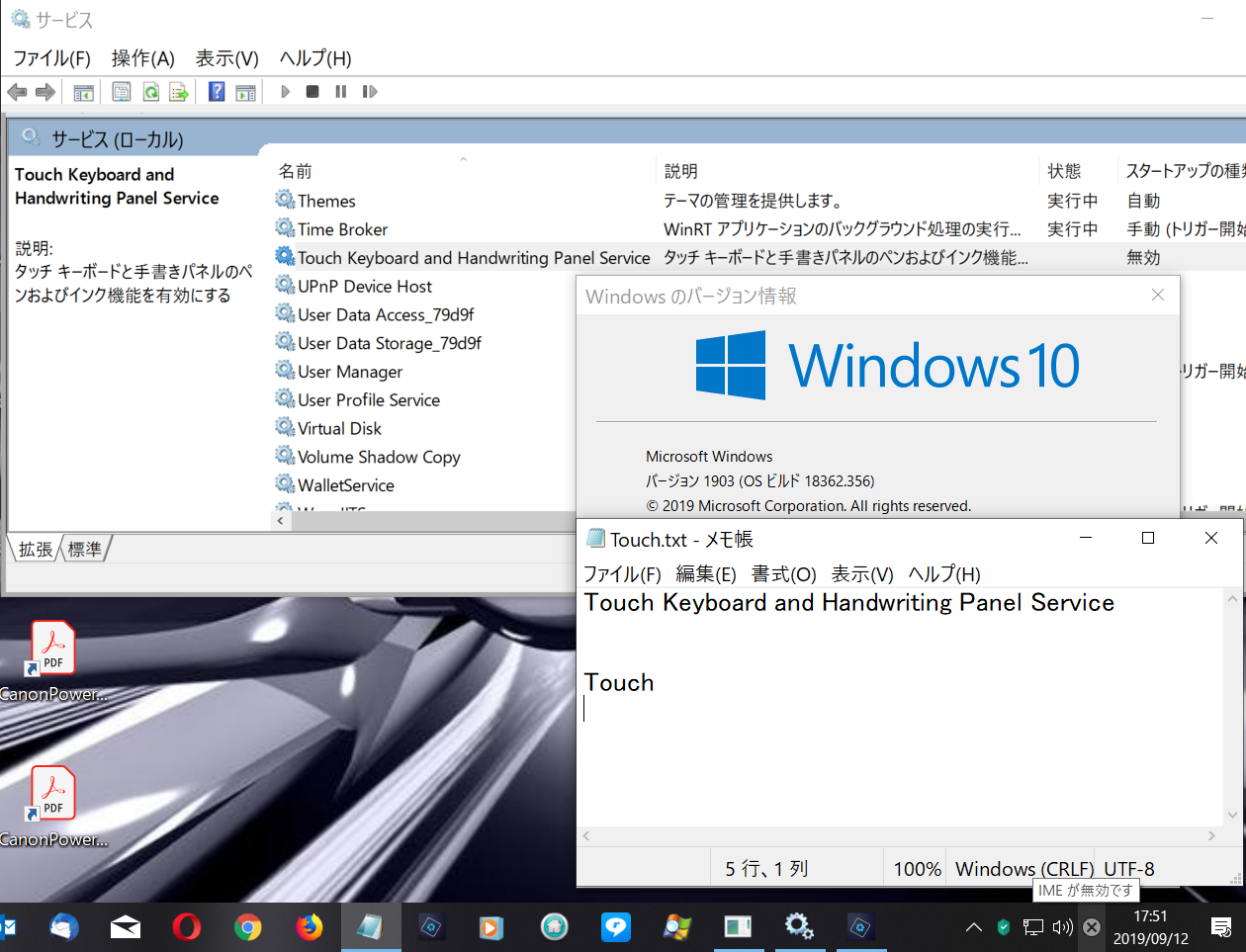Open Google Chrome from the taskbar
This screenshot has height=952, width=1246.
pyautogui.click(x=248, y=927)
